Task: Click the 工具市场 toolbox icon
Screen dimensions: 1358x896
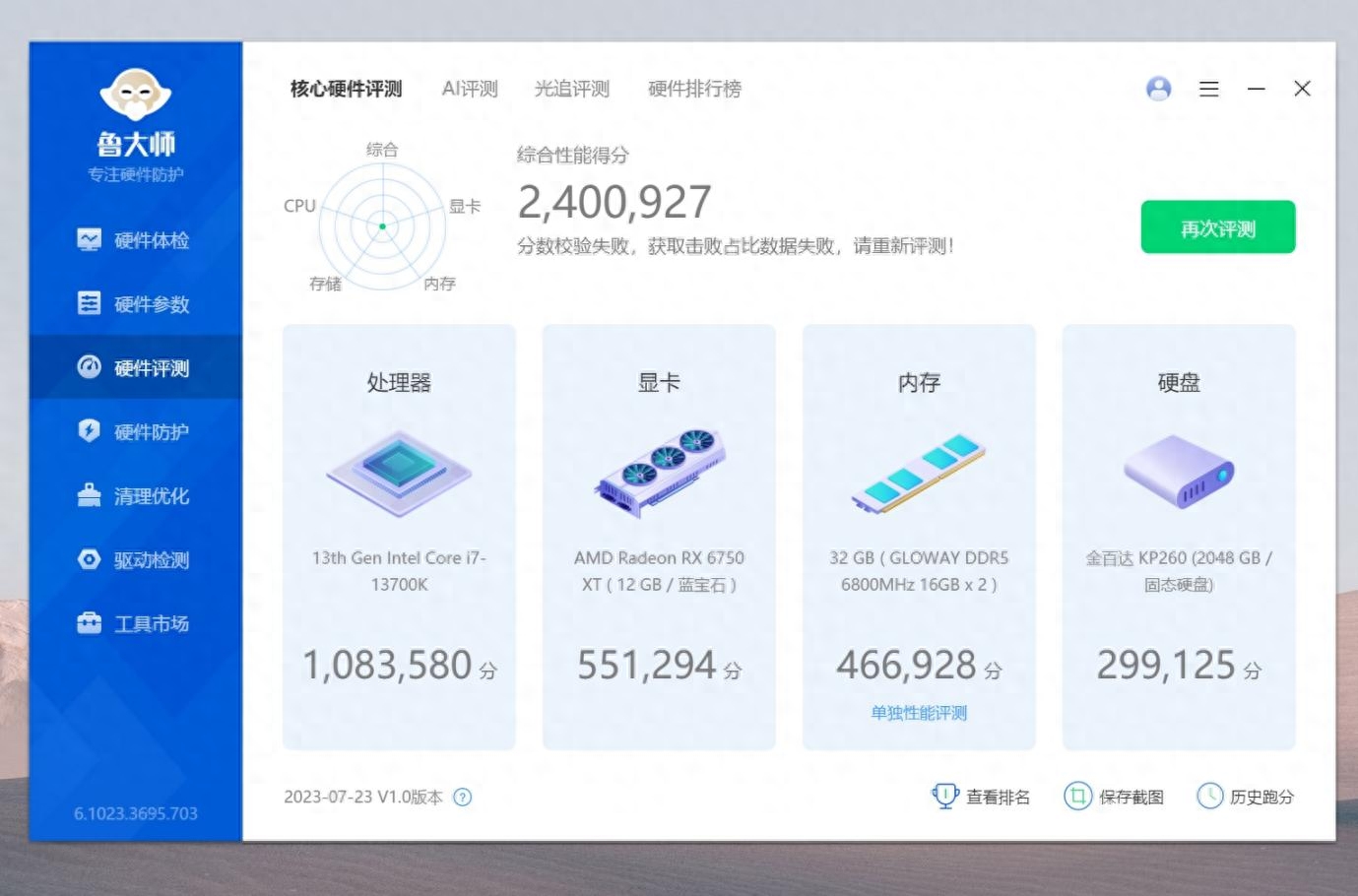Action: pyautogui.click(x=89, y=622)
